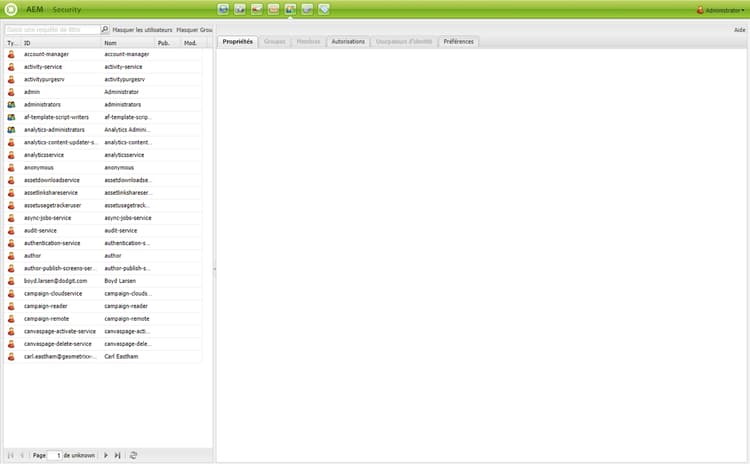The image size is (750, 464).
Task: Sort by the ID column header
Action: [62, 43]
